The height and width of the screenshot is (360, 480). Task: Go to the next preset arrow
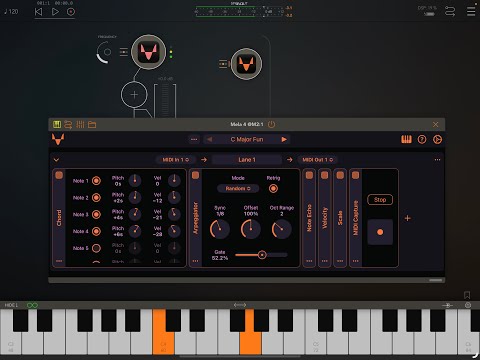[x=284, y=139]
